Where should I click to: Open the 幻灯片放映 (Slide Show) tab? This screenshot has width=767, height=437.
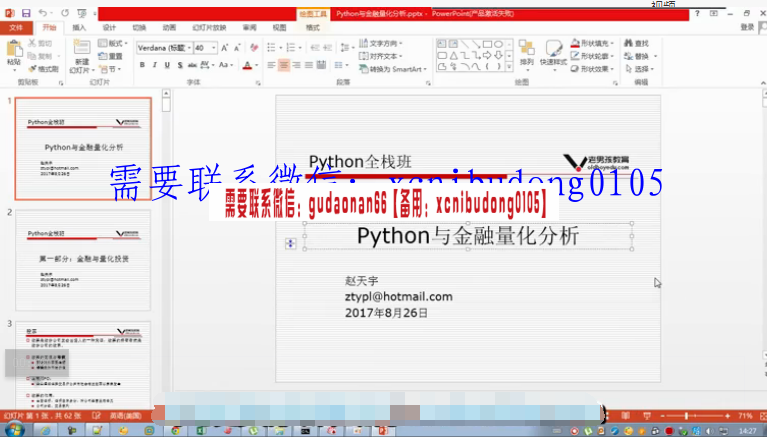[209, 27]
